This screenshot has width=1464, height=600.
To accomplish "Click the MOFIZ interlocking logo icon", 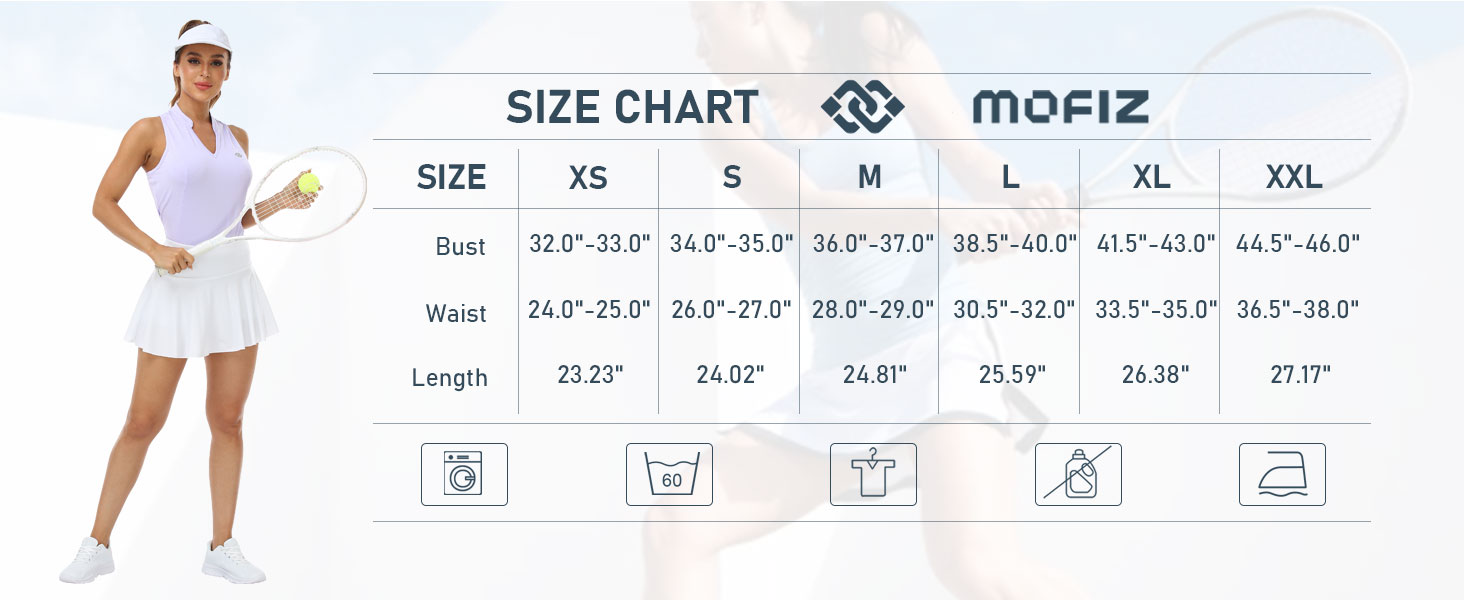I will [x=862, y=106].
